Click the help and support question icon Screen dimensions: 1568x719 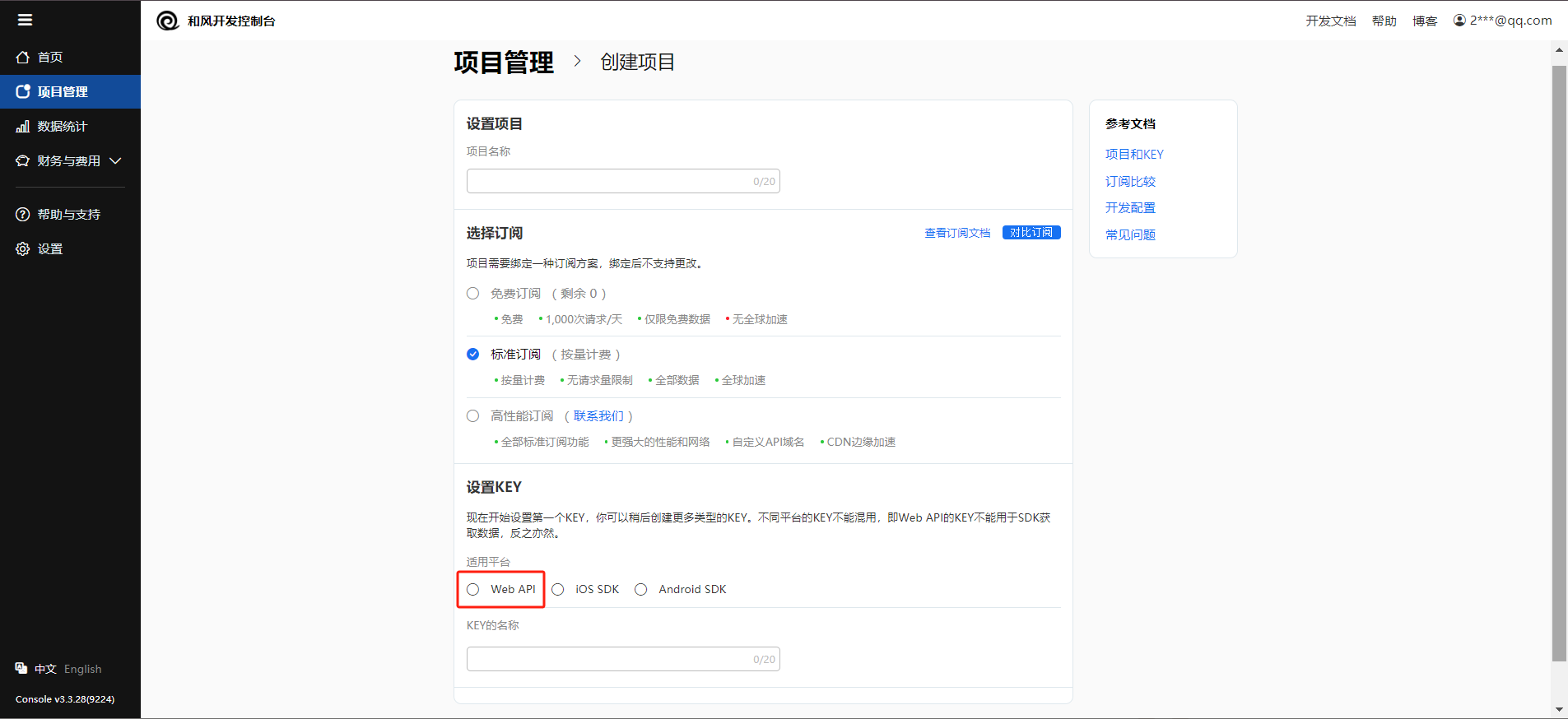point(23,215)
